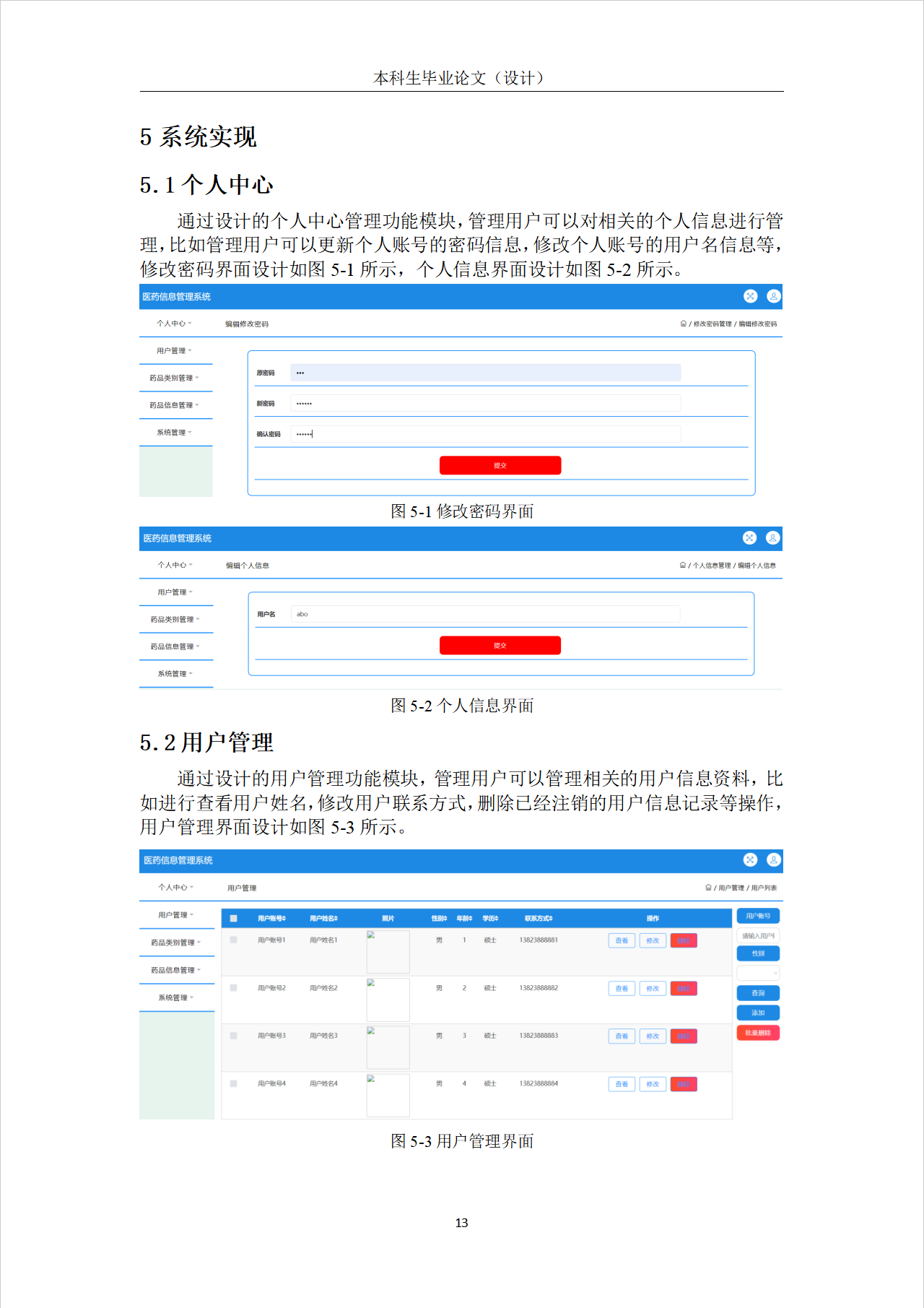Screen dimensions: 924x1308
Task: Click red 批量删除 button
Action: pos(758,1033)
